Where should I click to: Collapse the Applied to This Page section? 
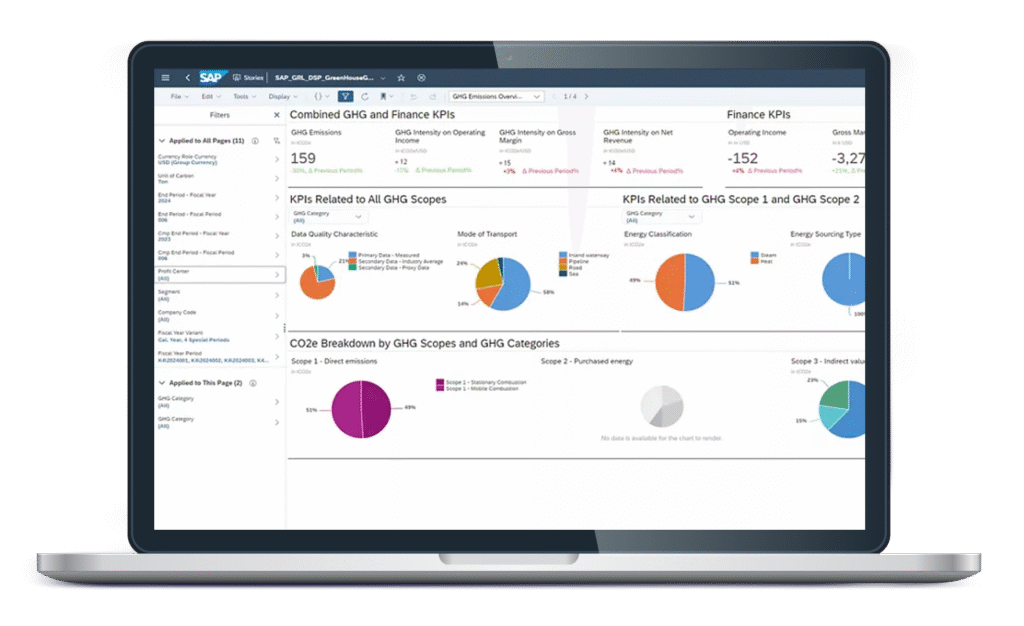(x=162, y=383)
